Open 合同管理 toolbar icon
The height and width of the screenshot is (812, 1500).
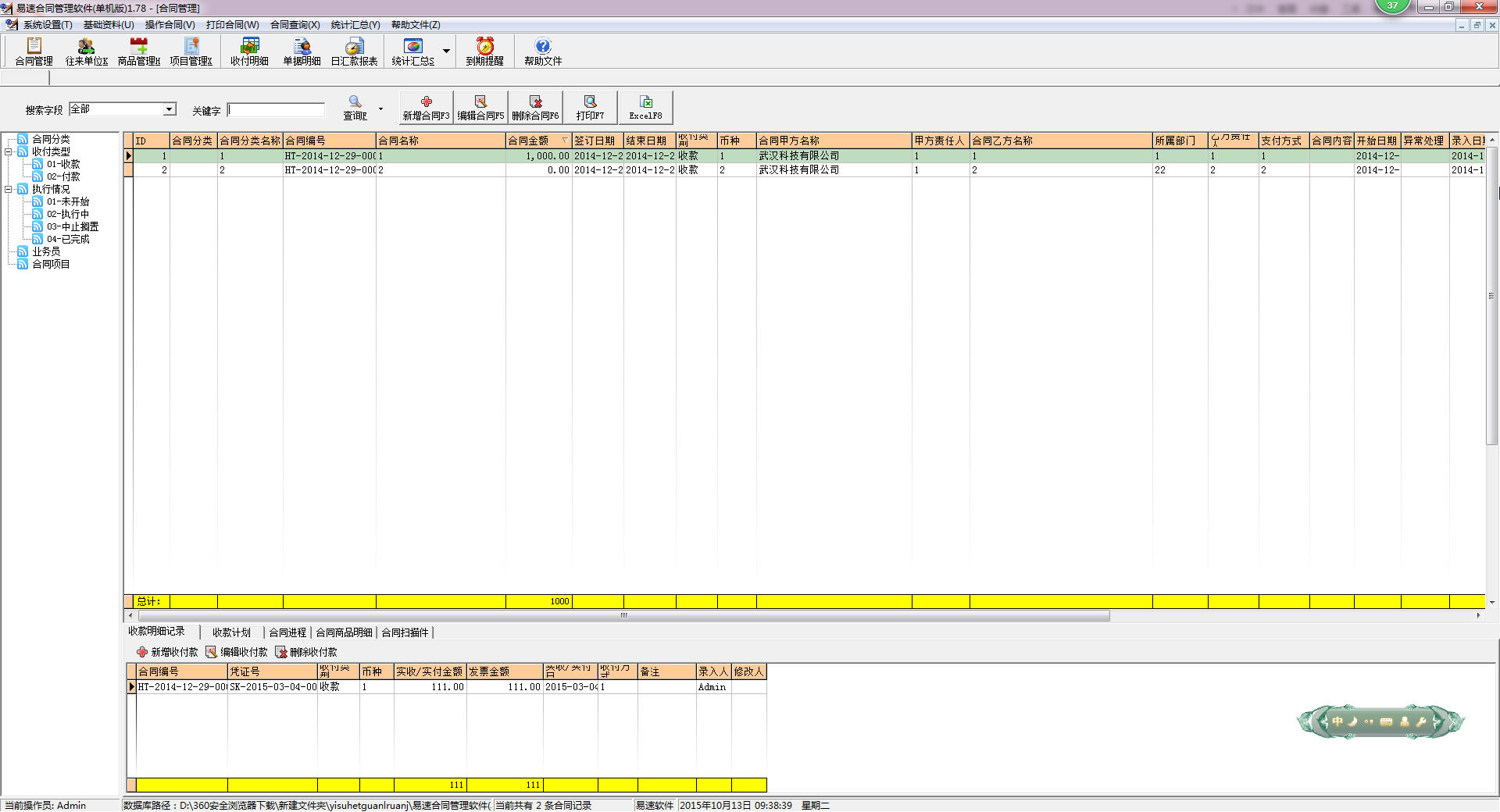34,52
